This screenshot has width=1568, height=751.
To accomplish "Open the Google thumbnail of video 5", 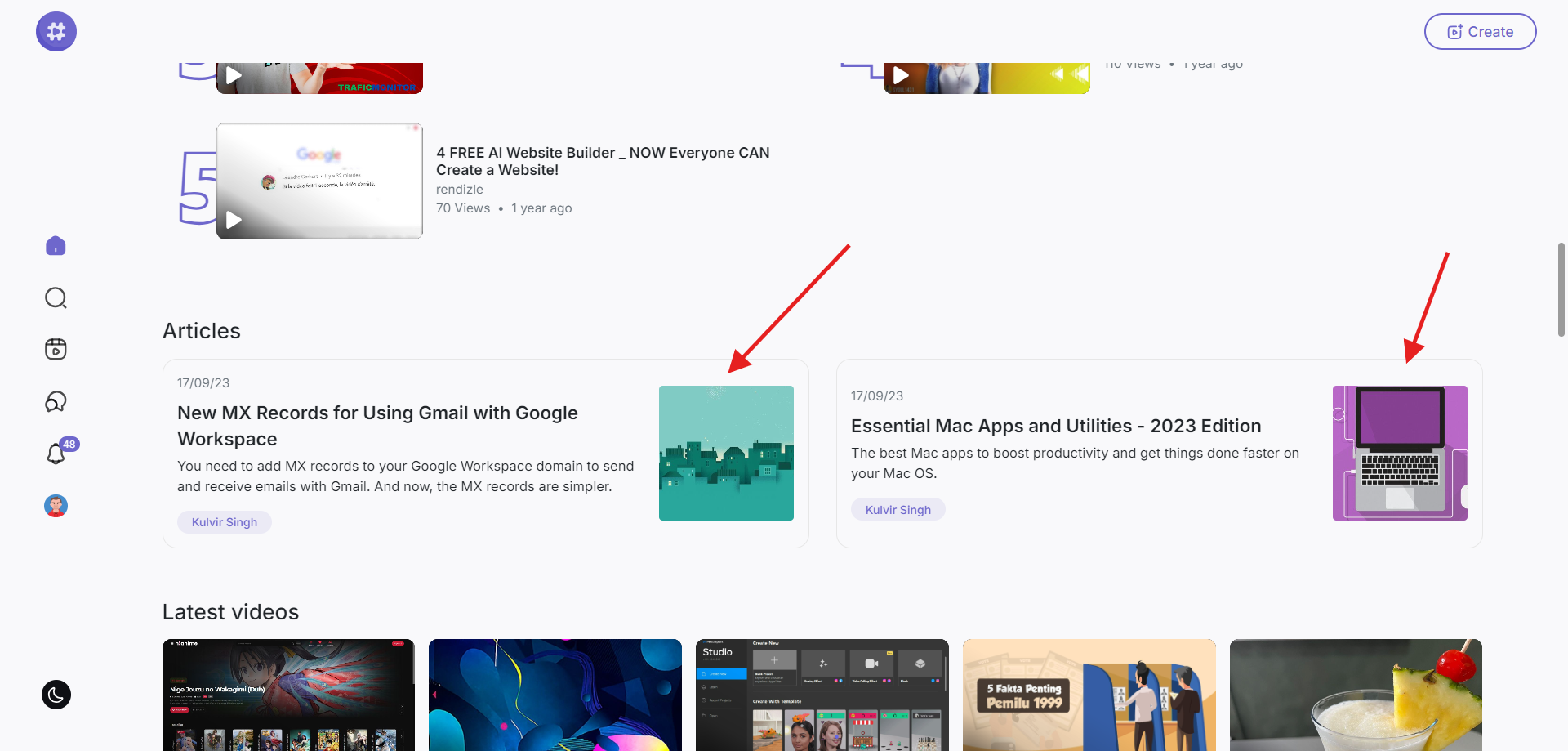I will tap(319, 181).
